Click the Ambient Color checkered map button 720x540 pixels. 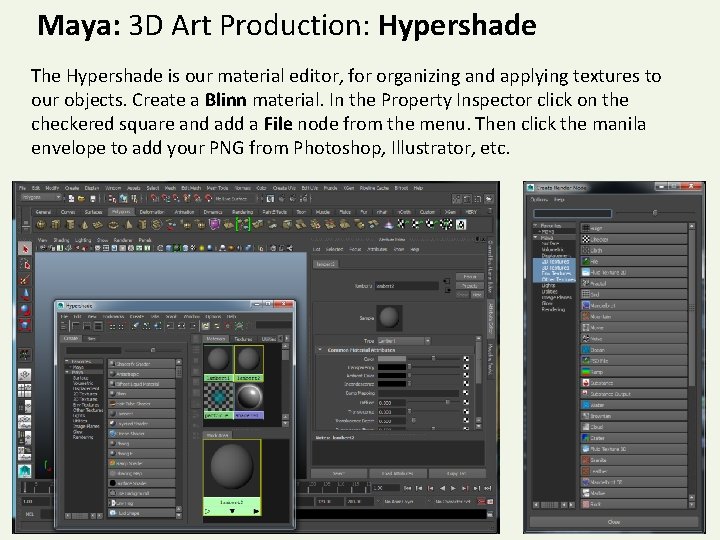466,376
